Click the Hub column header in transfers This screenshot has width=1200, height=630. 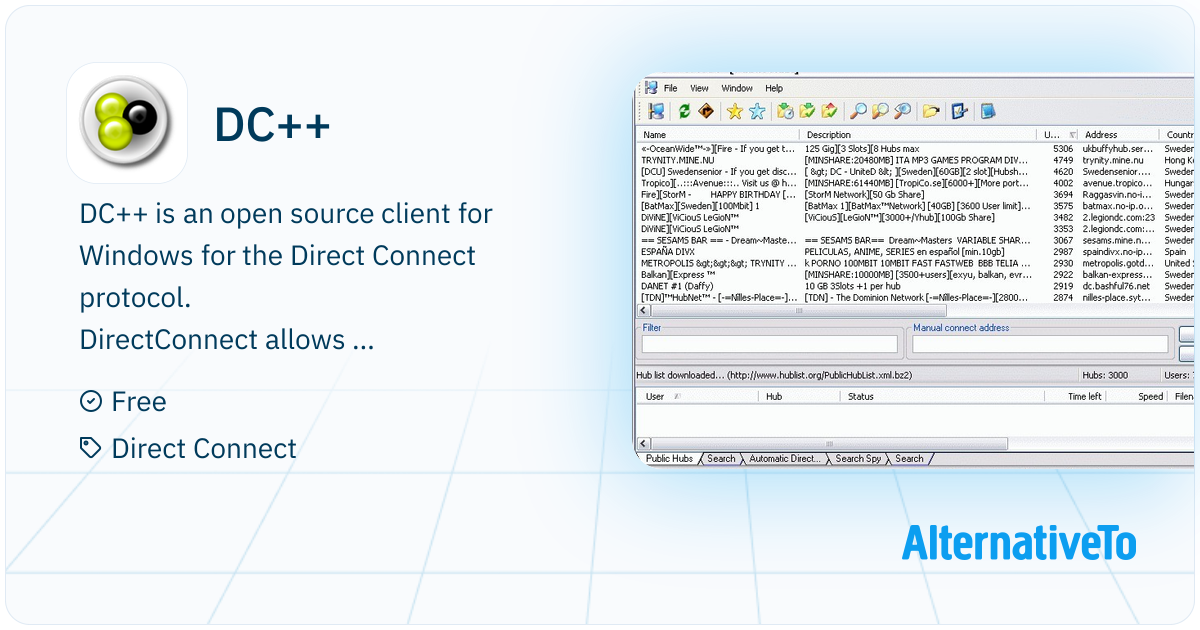[x=800, y=396]
